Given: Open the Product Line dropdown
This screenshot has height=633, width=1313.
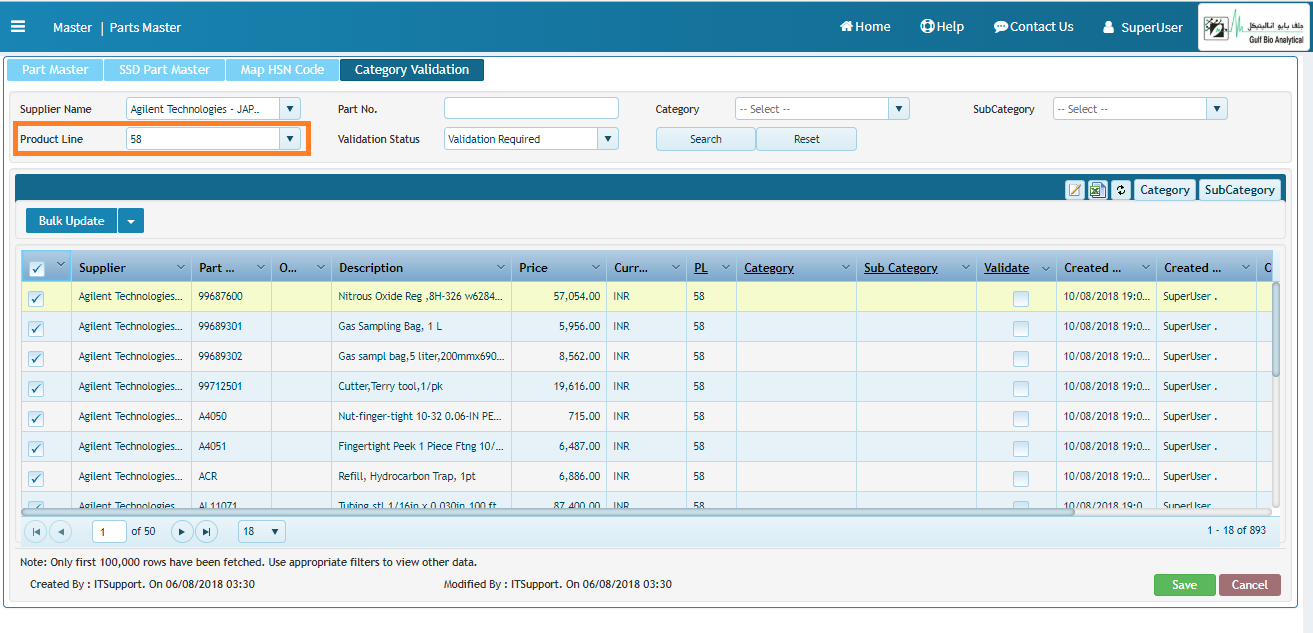Looking at the screenshot, I should (290, 139).
